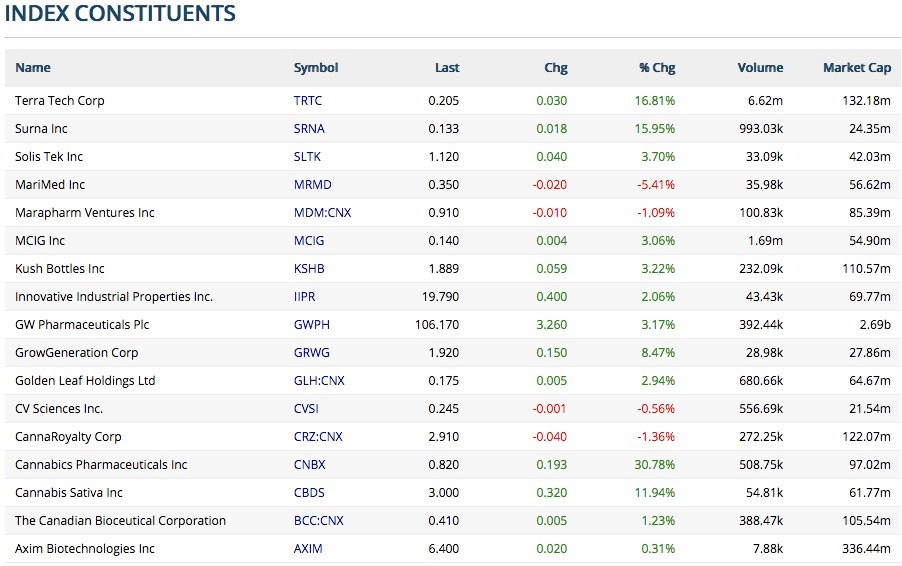
Task: Open the TRTC symbol link
Action: point(308,101)
